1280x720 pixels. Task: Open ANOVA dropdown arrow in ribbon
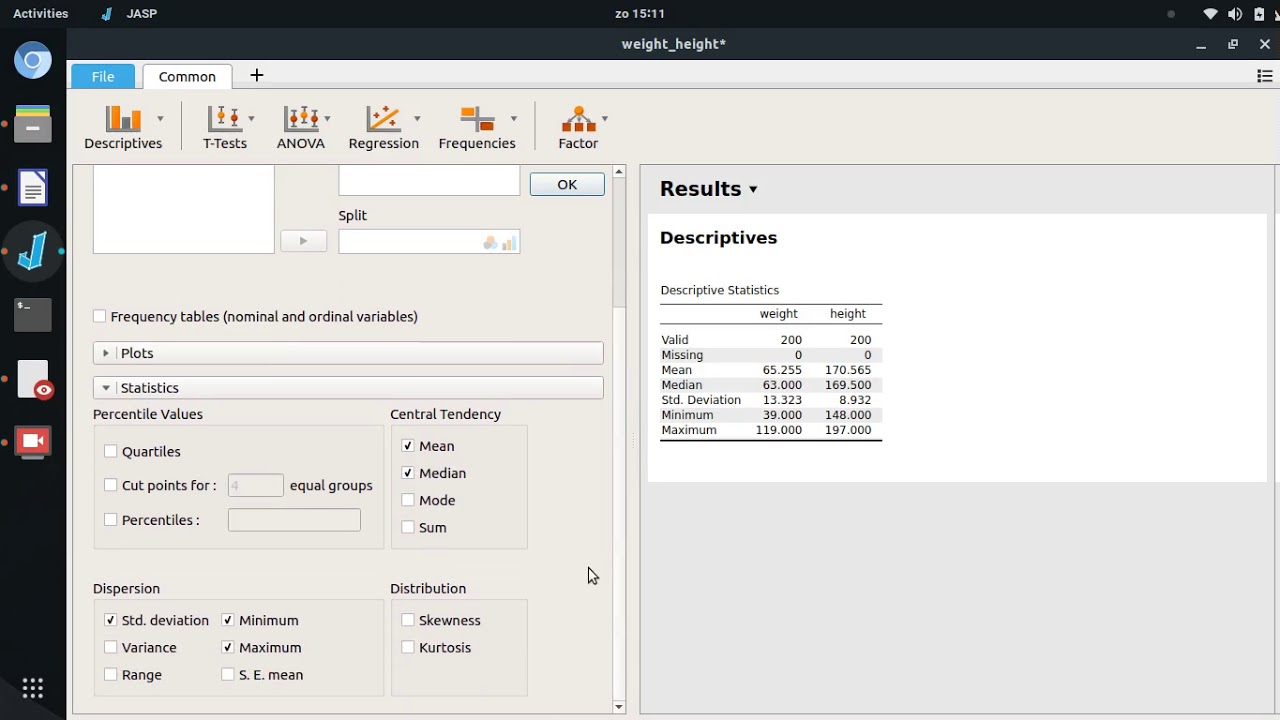point(327,118)
